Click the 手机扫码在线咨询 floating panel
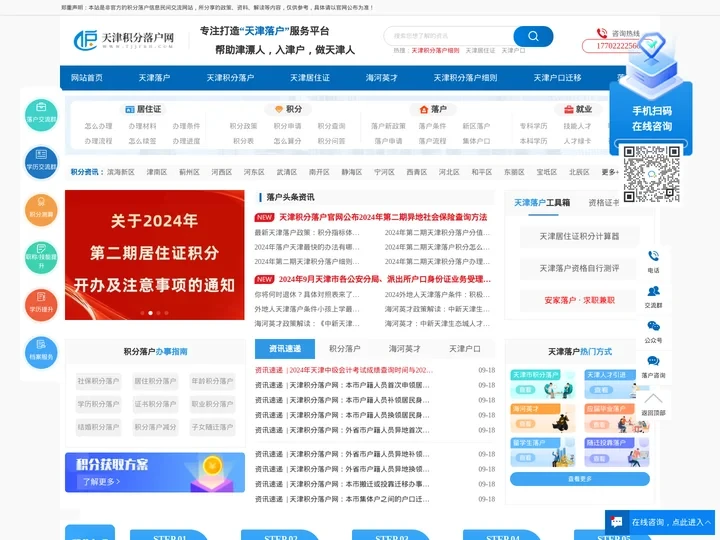Viewport: 720px width, 540px height. pyautogui.click(x=651, y=118)
